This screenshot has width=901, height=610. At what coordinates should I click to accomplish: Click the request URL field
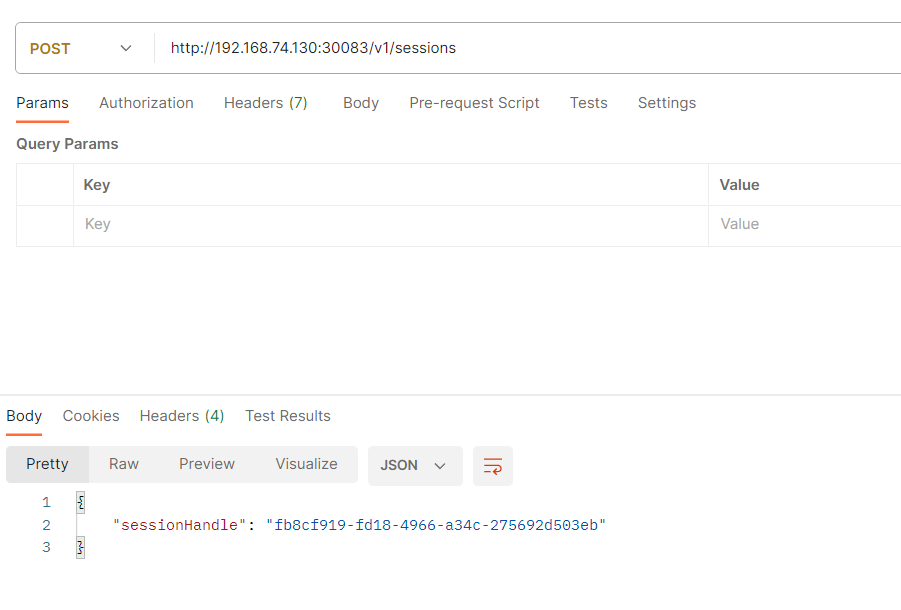point(520,48)
